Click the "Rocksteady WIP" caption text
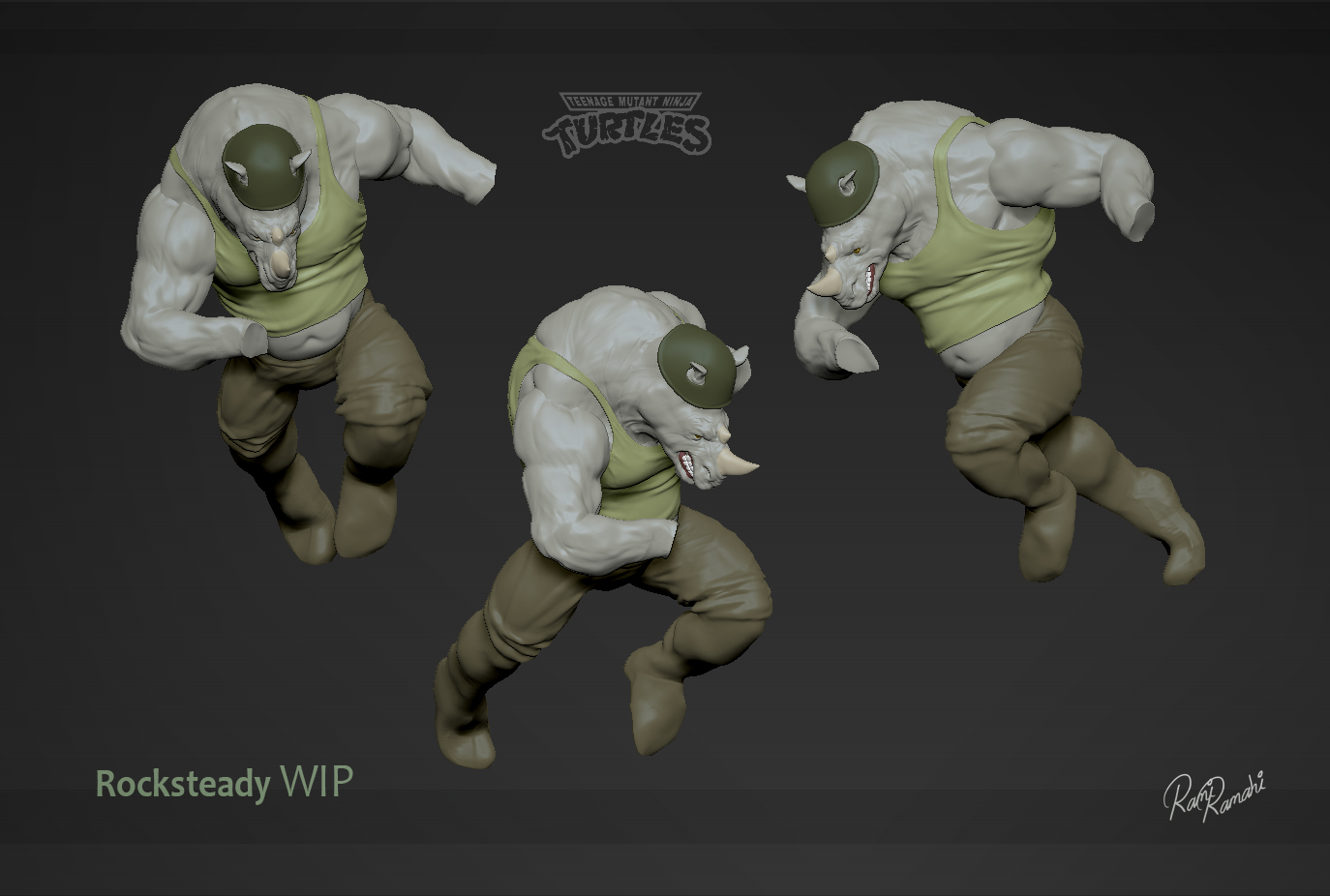The width and height of the screenshot is (1330, 896). tap(225, 782)
